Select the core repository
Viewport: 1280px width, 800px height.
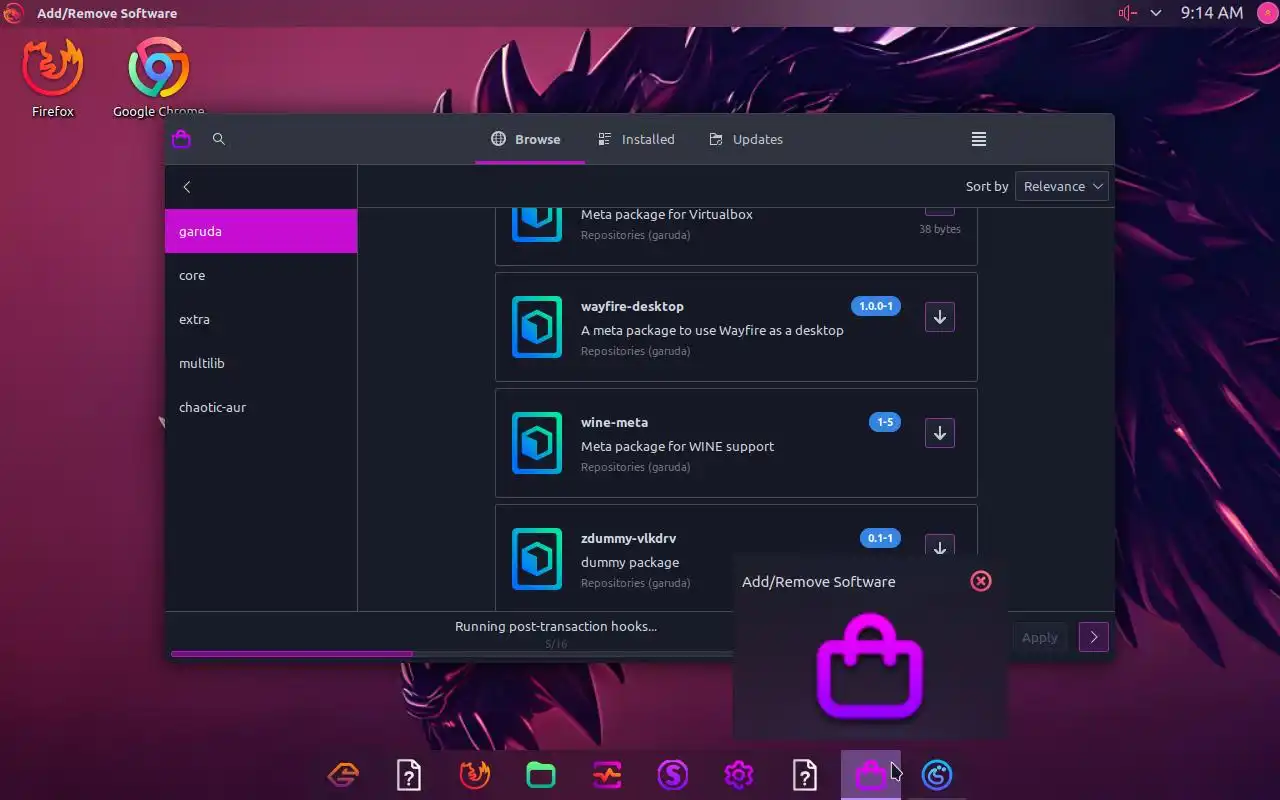[261, 275]
